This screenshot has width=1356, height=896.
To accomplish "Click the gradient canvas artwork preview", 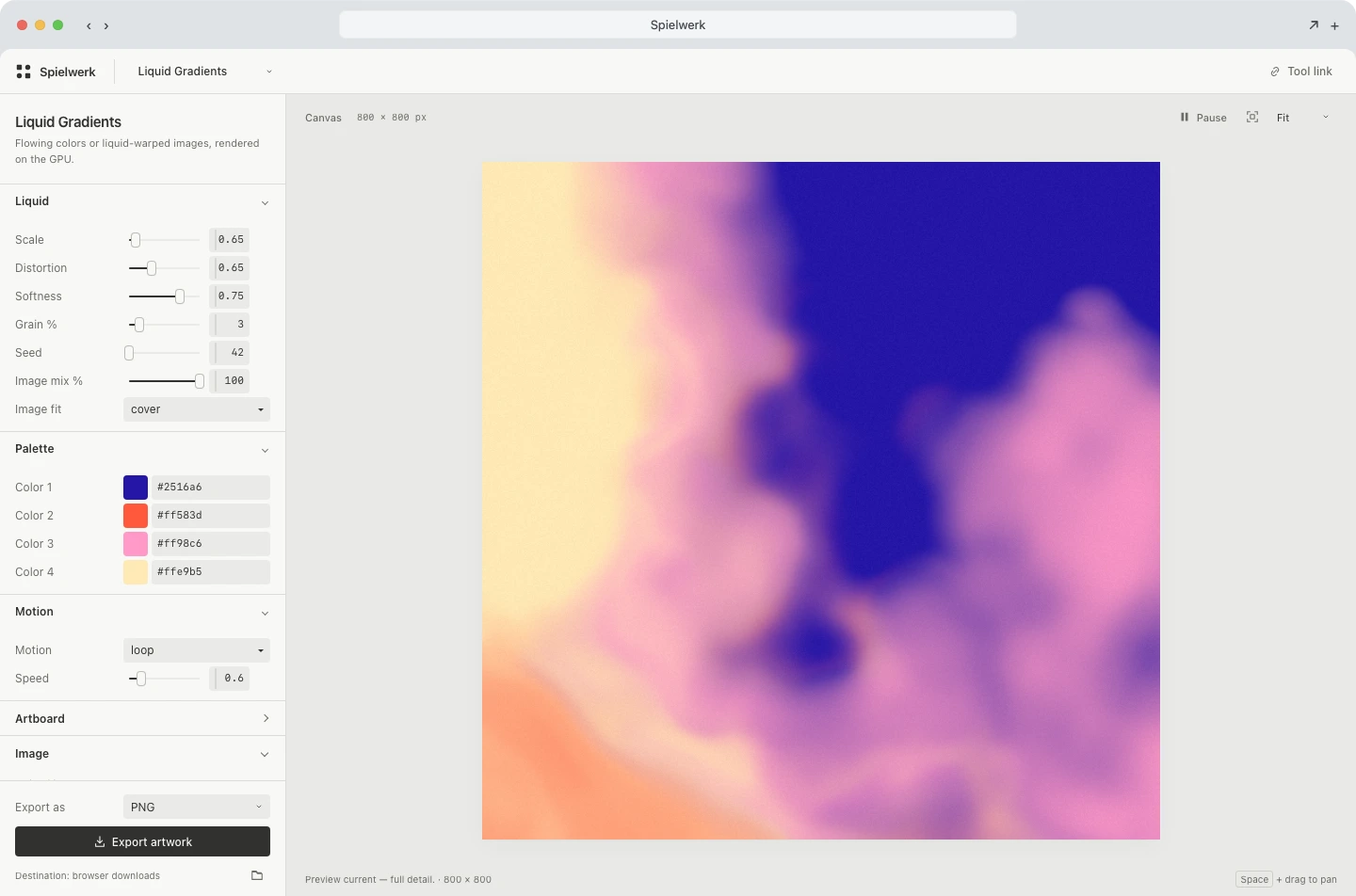I will (821, 501).
